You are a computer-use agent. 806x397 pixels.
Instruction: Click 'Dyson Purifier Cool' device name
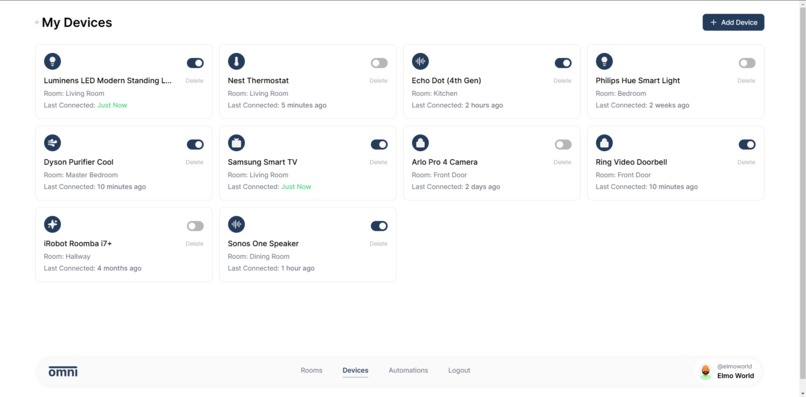(x=79, y=162)
